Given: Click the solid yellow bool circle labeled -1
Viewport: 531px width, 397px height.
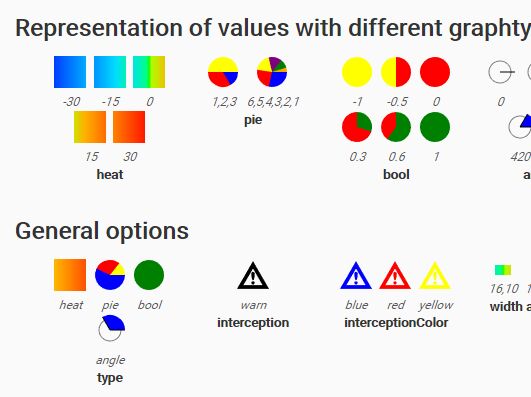Looking at the screenshot, I should tap(357, 72).
